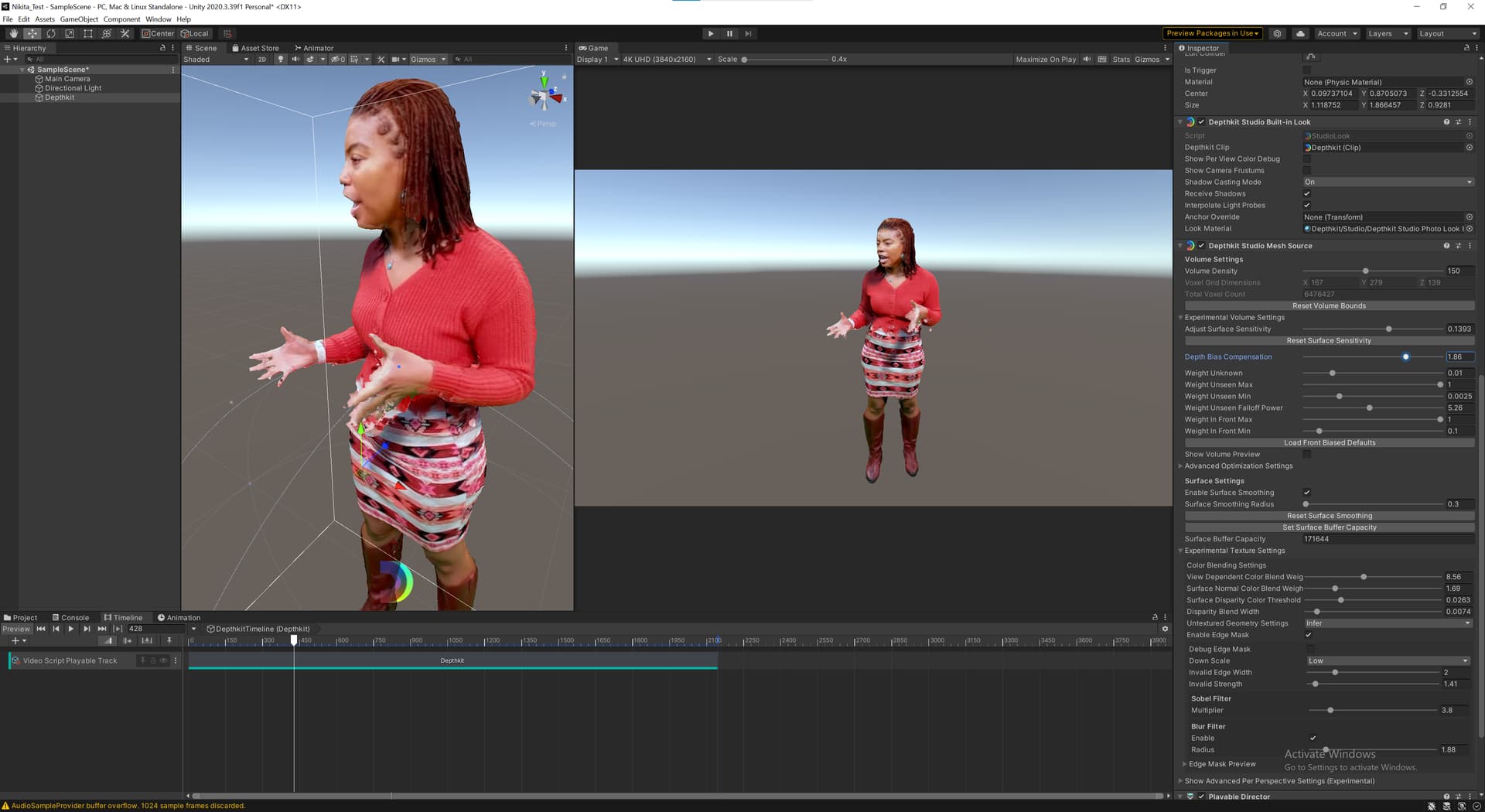Uncheck Receive Shadows checkbox
This screenshot has width=1485, height=812.
click(1307, 194)
